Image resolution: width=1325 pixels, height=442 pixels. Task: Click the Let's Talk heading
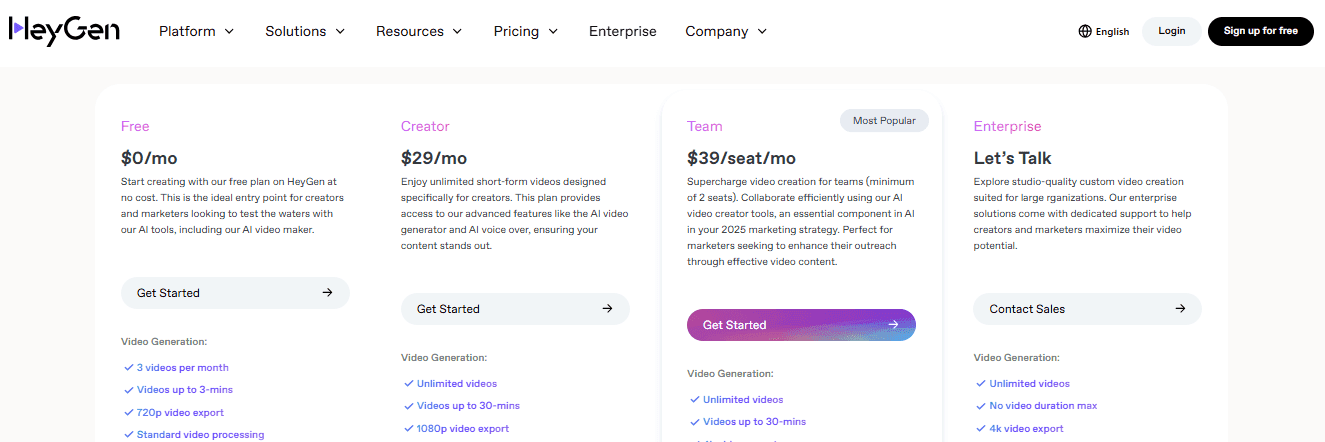[1012, 158]
